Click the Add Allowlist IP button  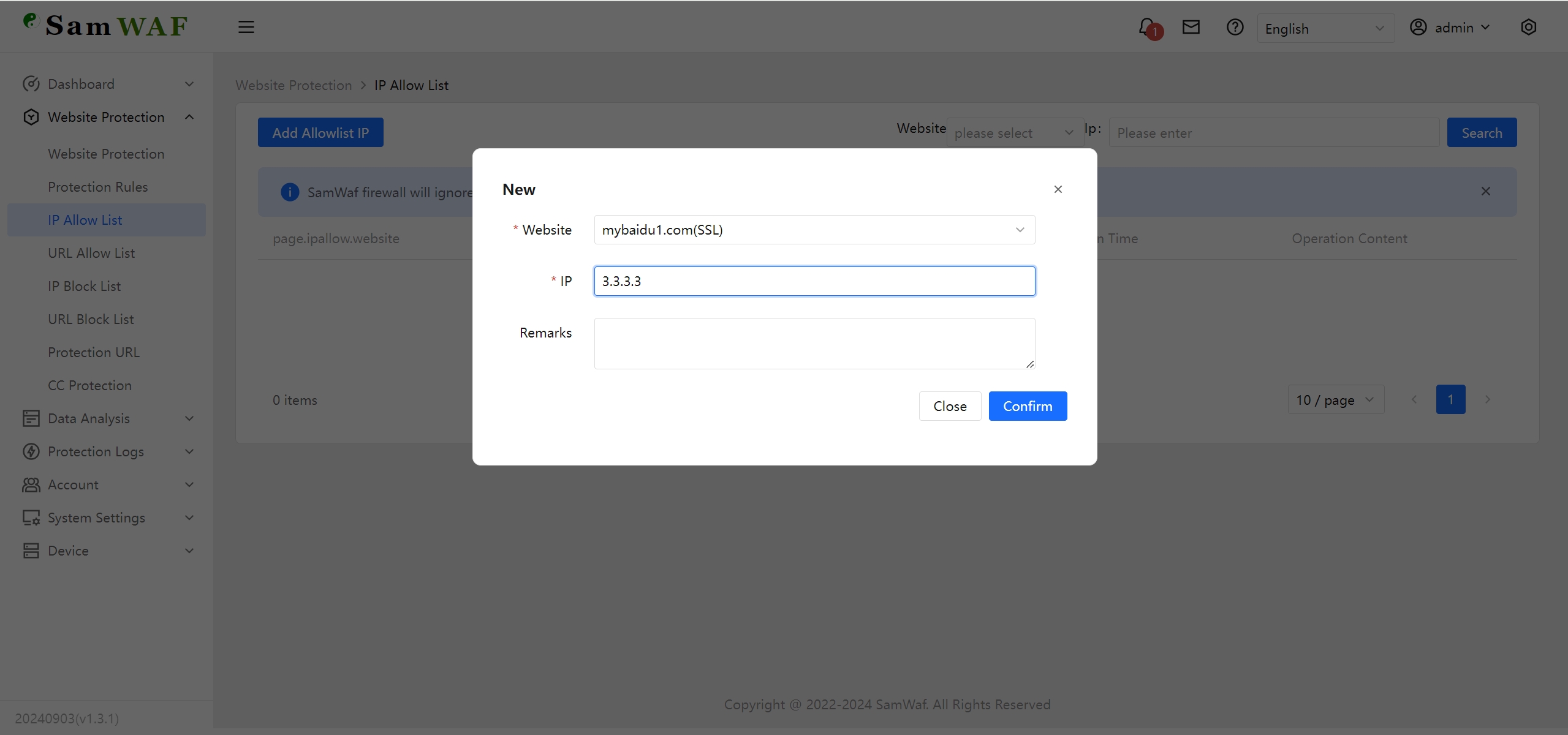[320, 132]
